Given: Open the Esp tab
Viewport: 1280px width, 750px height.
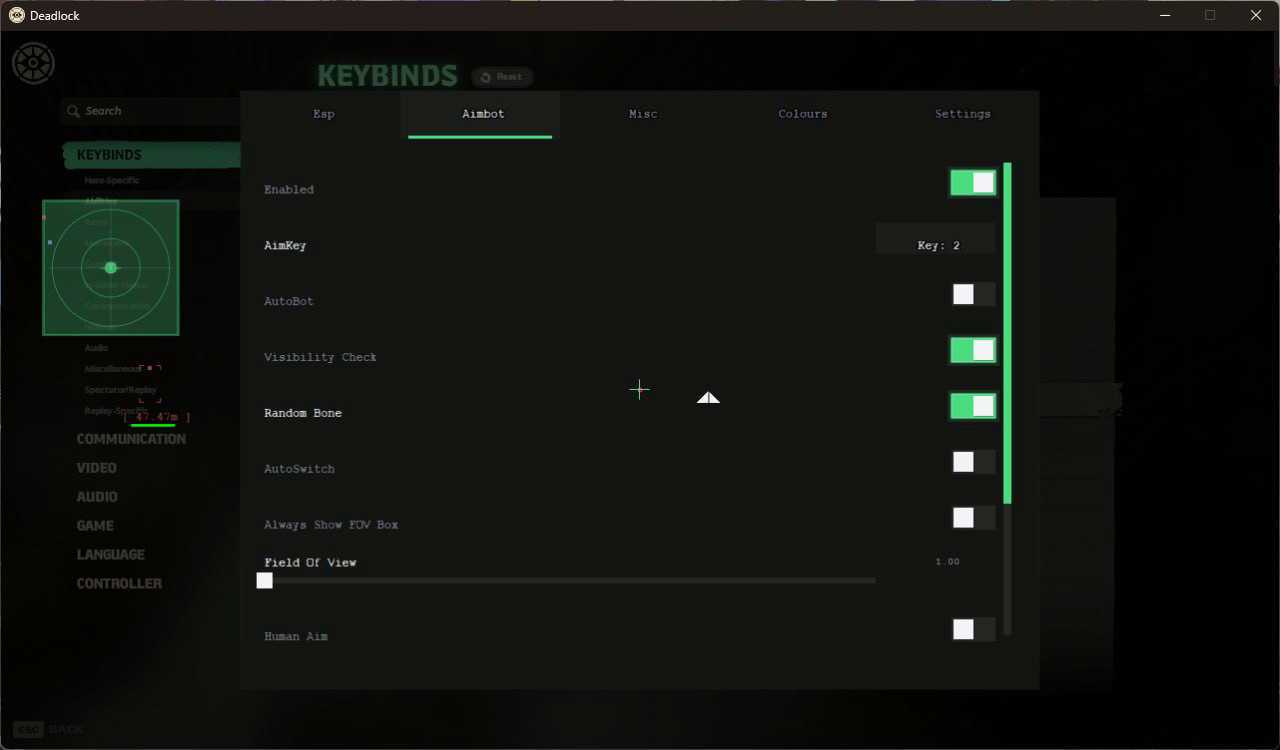Looking at the screenshot, I should pyautogui.click(x=324, y=114).
